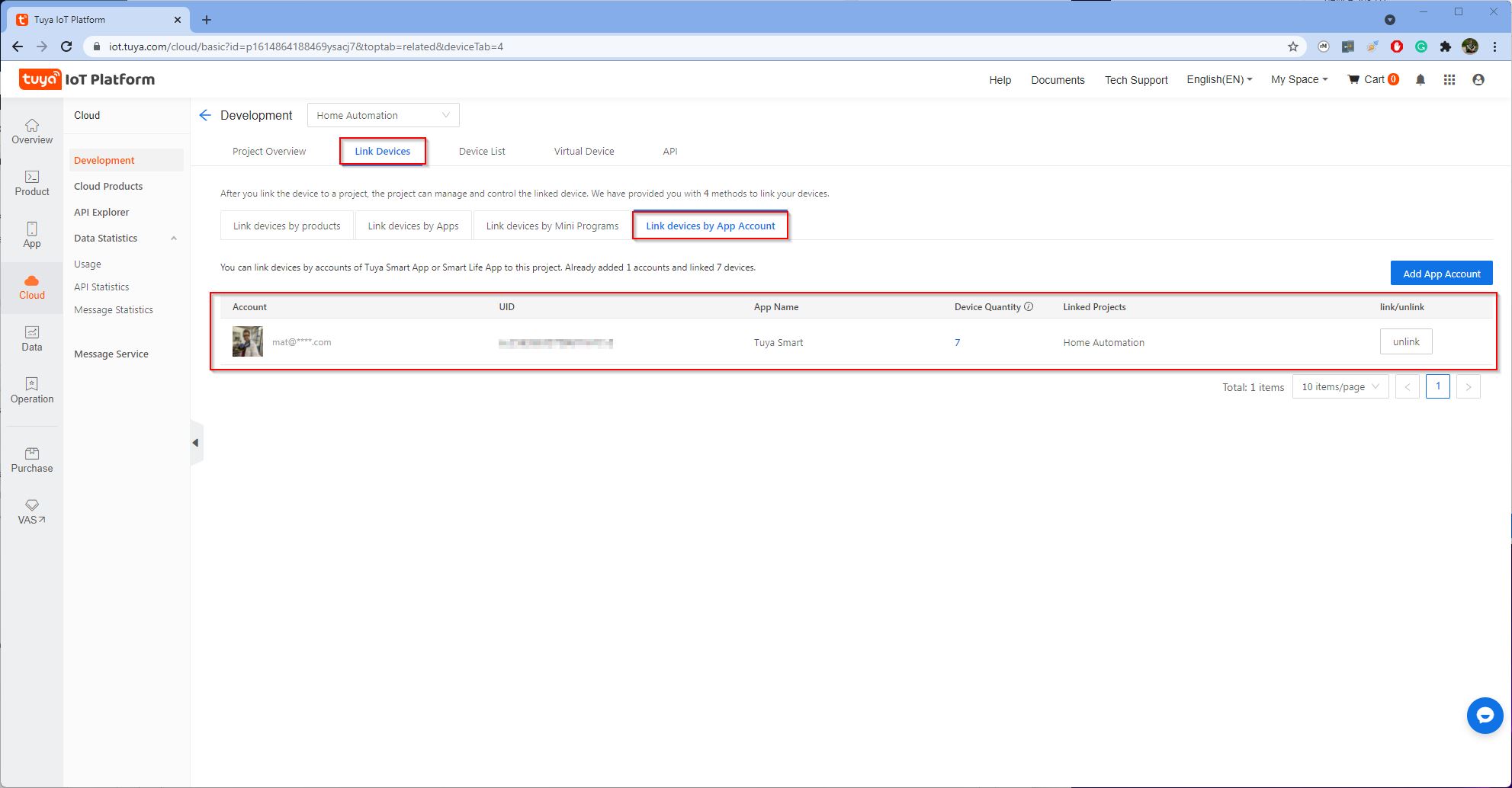Open the shopping cart
The height and width of the screenshot is (788, 1512).
[x=1372, y=79]
